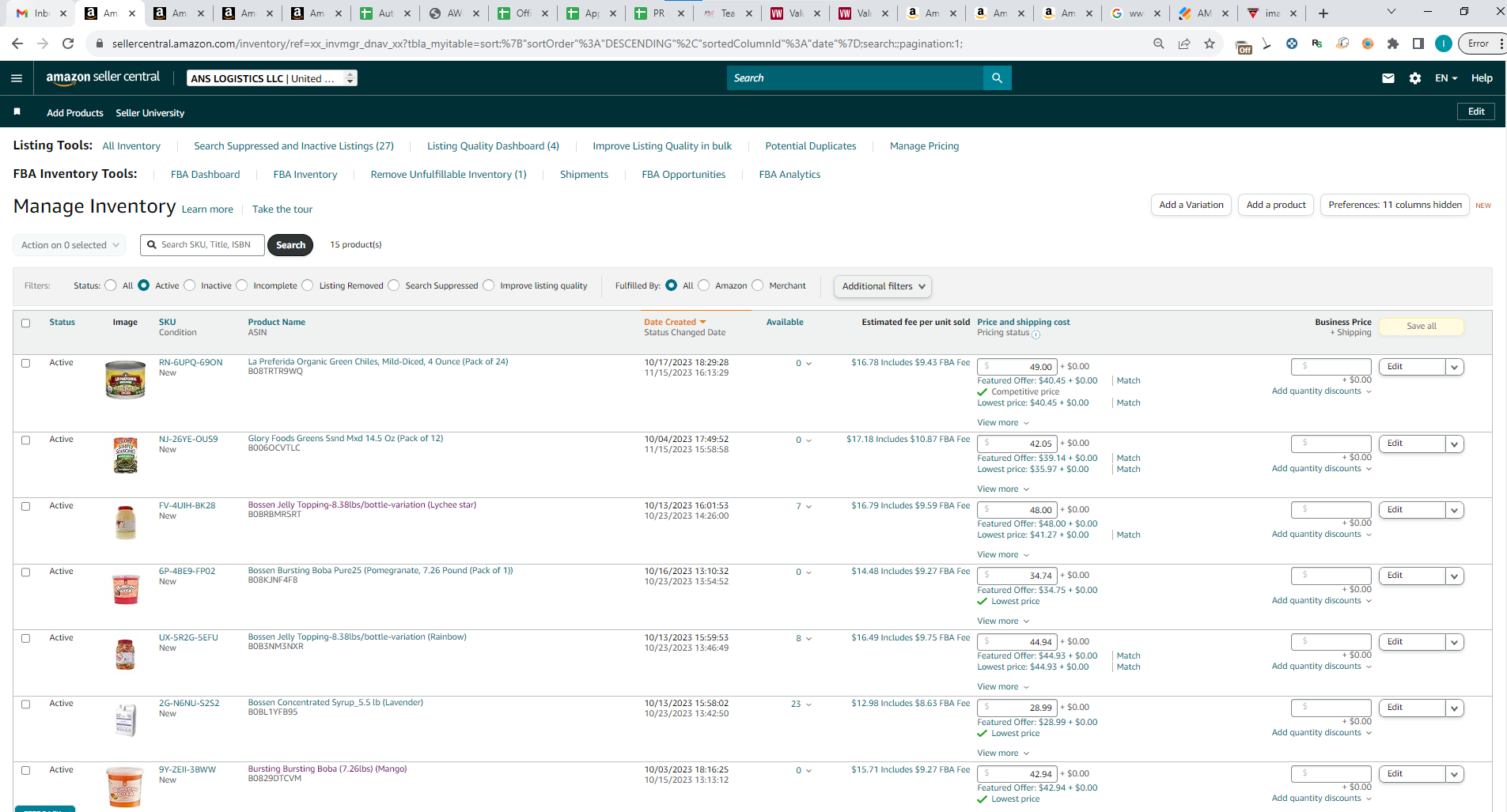Click the bookmark flag icon beside Add Products
Image resolution: width=1507 pixels, height=812 pixels.
point(17,112)
